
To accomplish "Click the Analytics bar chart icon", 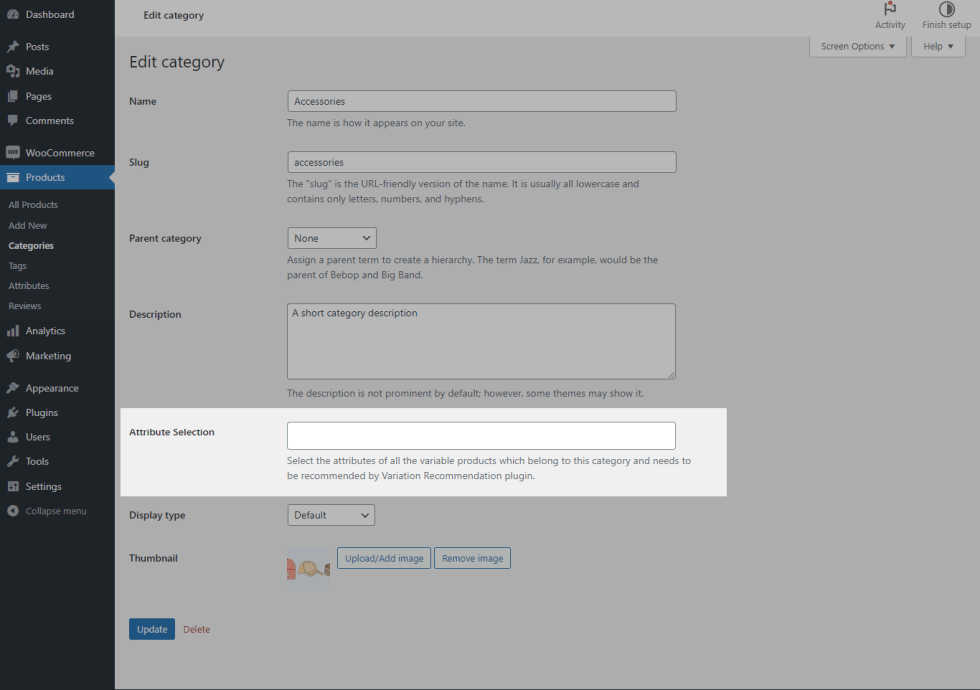I will (12, 331).
